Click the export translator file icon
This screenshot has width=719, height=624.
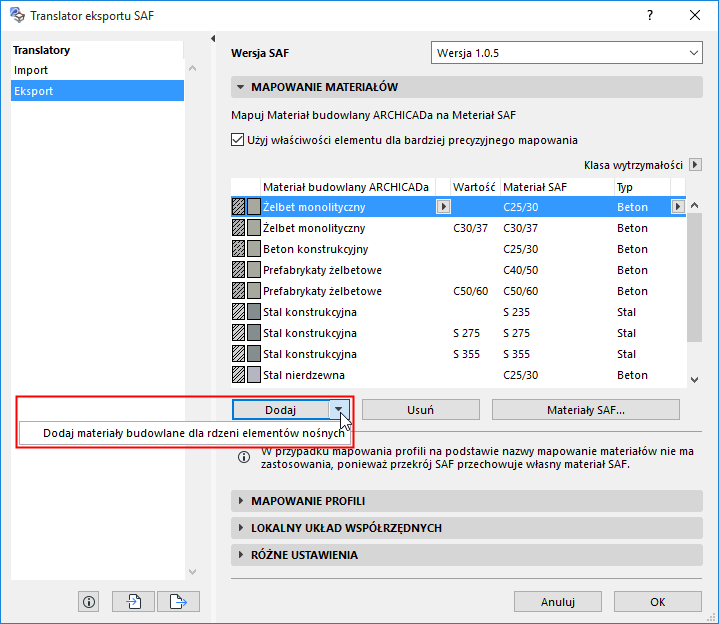178,602
